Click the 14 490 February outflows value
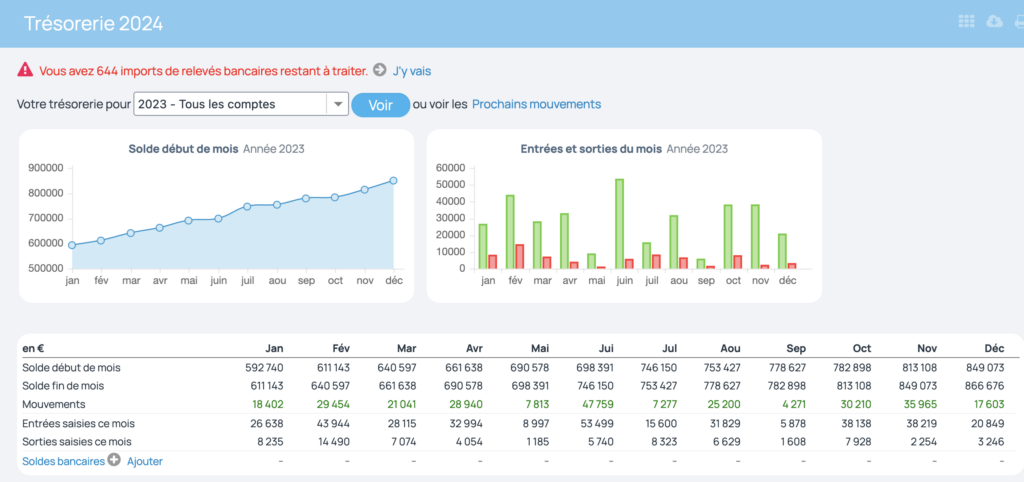The image size is (1024, 482). [333, 442]
